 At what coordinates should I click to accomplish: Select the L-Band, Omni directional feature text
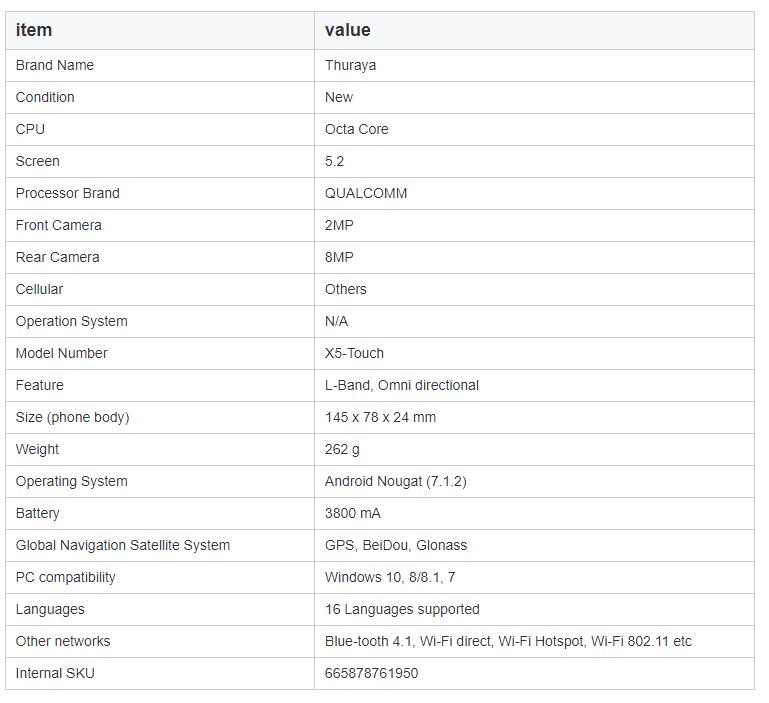coord(402,385)
